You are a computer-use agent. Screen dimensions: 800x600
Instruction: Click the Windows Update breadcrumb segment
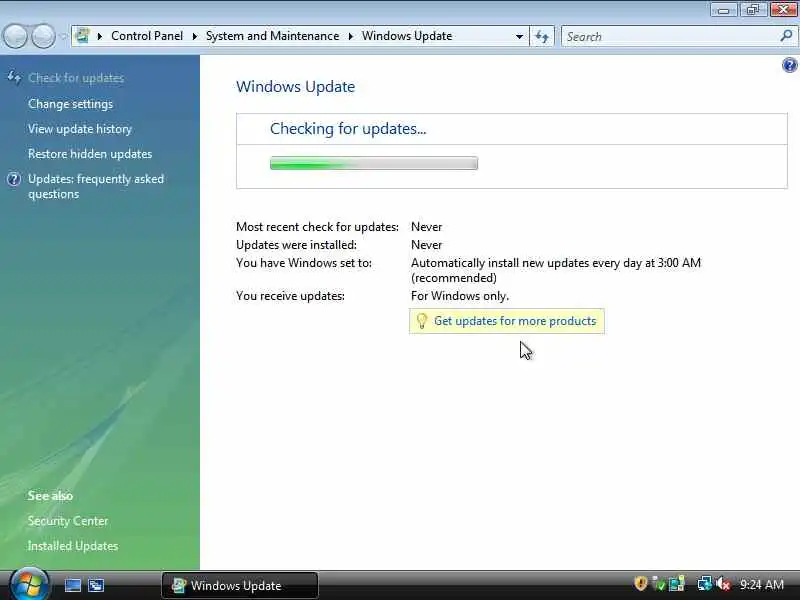pyautogui.click(x=407, y=36)
